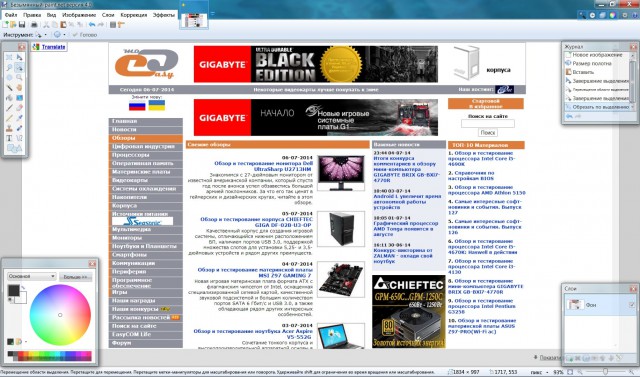Select the Zoom tool in toolbox
This screenshot has width=640, height=377.
[19, 77]
